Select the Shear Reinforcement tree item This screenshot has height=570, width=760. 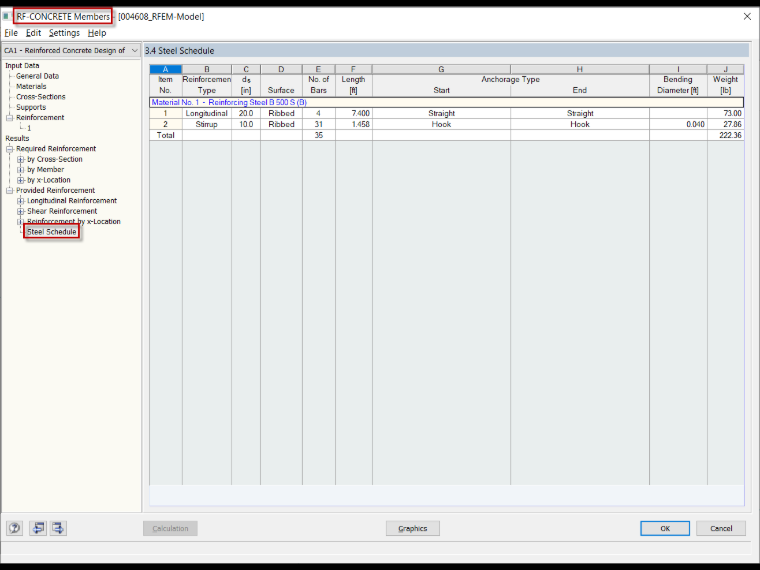click(62, 211)
